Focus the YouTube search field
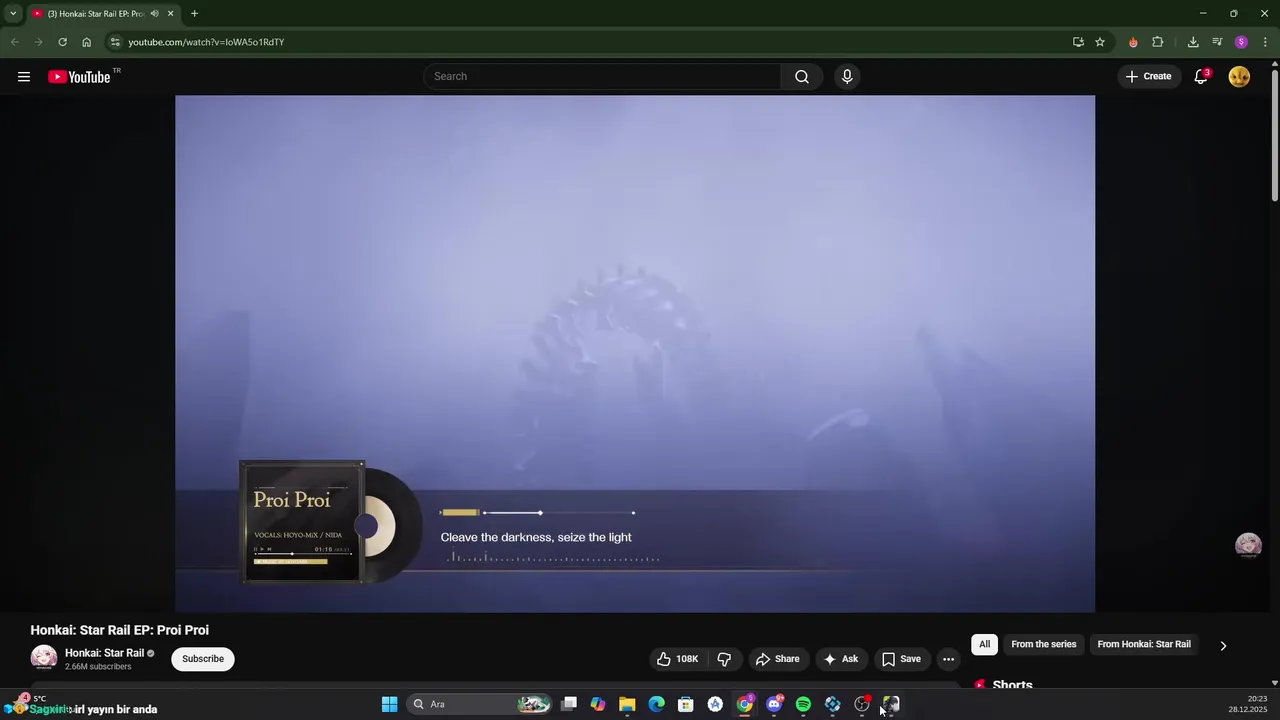 pyautogui.click(x=603, y=77)
